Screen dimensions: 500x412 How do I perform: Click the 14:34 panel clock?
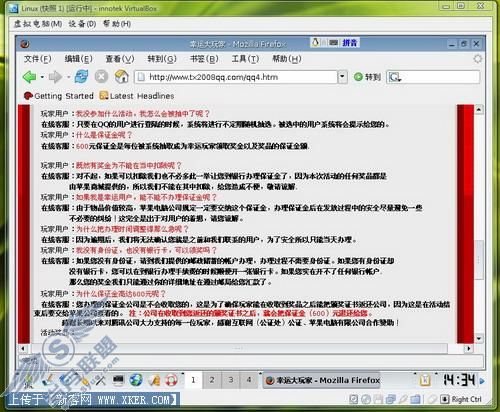coord(459,380)
